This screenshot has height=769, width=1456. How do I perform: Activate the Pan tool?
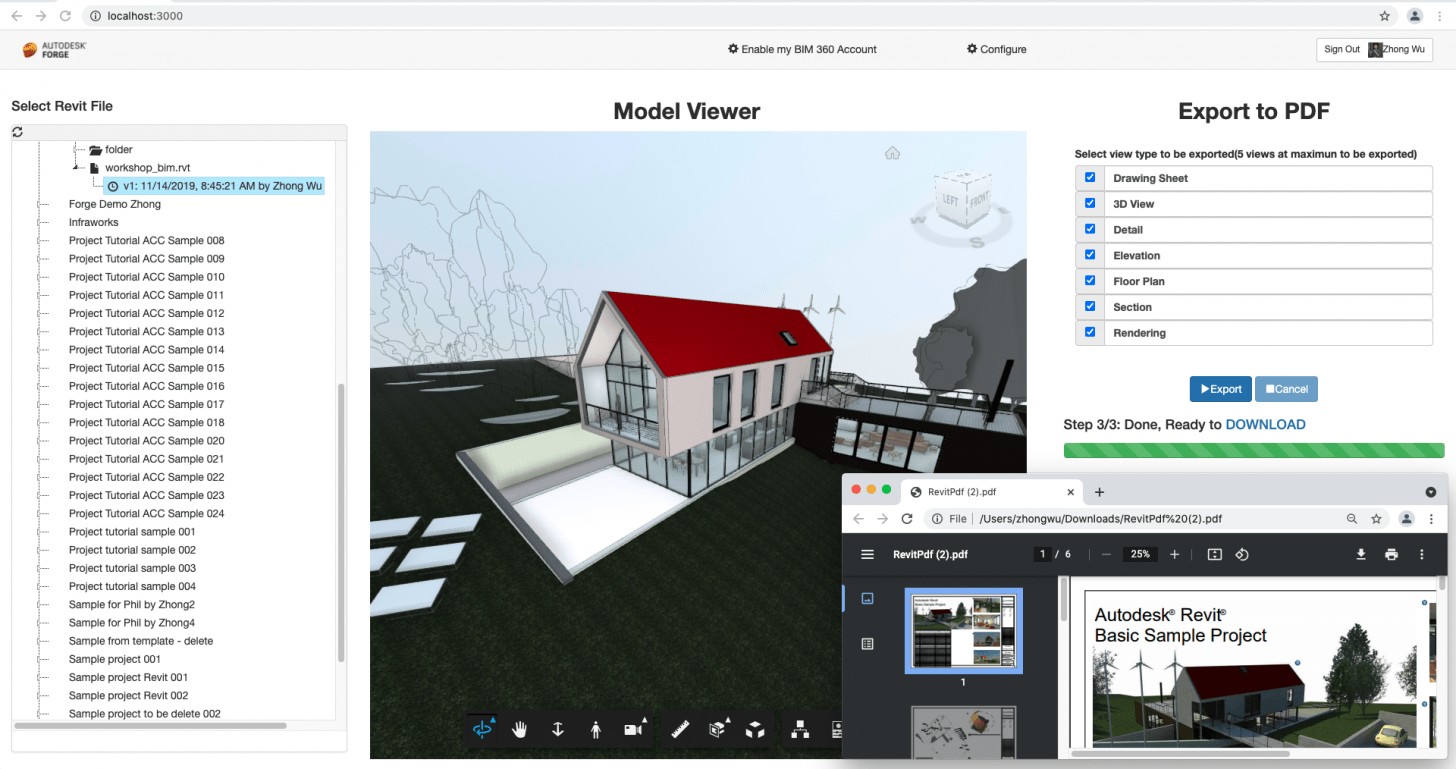(x=519, y=729)
